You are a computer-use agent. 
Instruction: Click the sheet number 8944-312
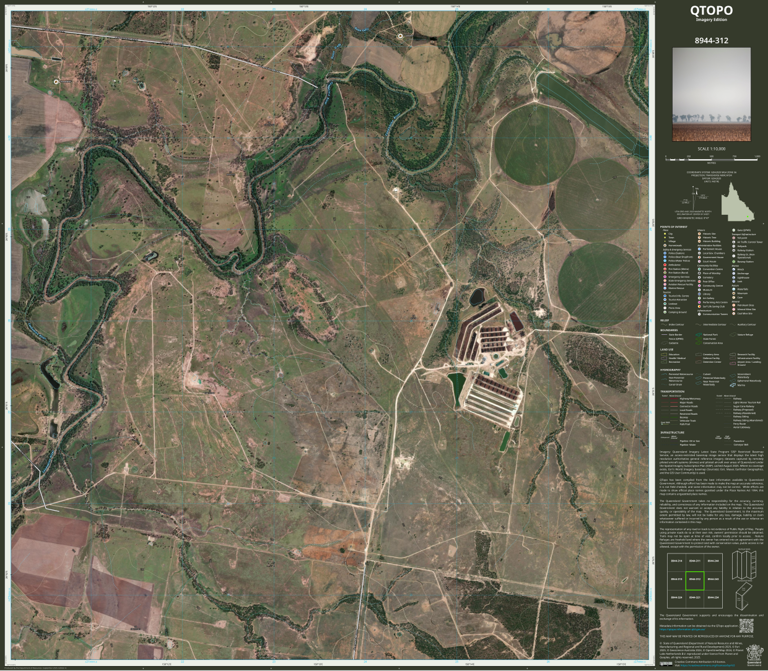coord(711,40)
